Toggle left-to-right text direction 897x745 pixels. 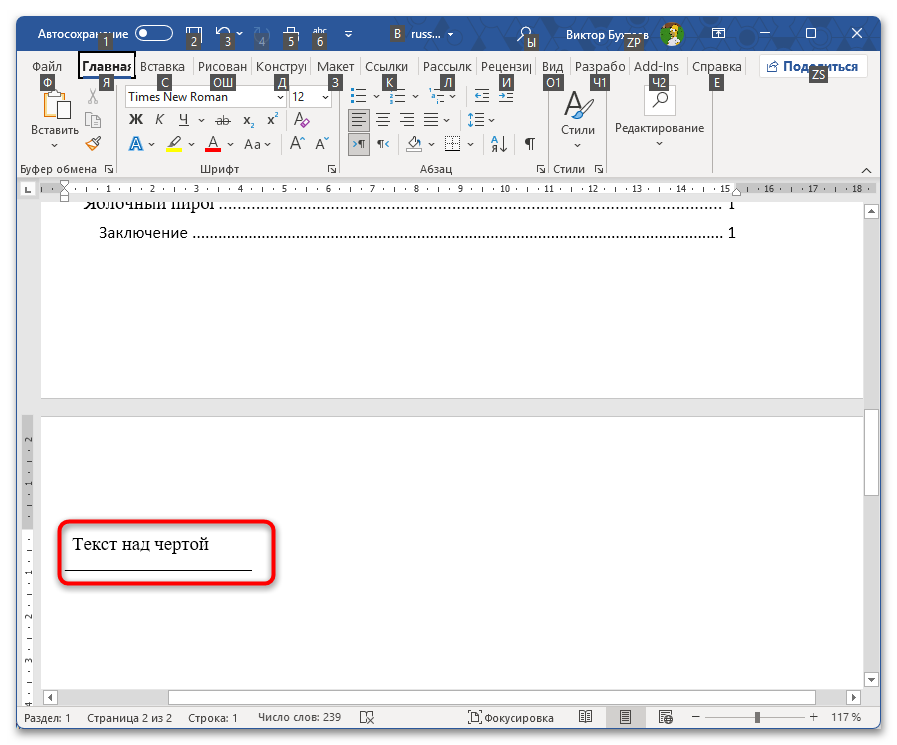(359, 144)
